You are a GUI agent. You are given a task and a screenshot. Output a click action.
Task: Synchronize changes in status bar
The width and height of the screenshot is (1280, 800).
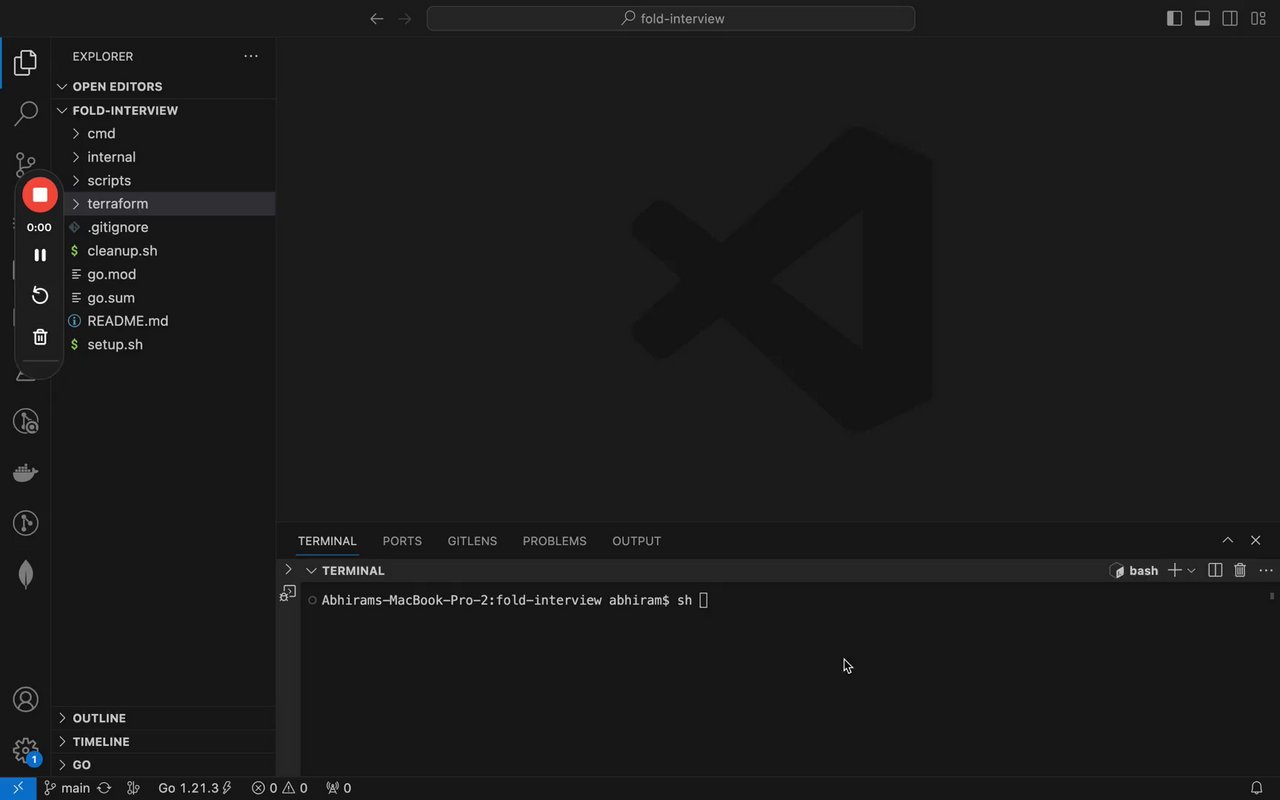click(104, 788)
